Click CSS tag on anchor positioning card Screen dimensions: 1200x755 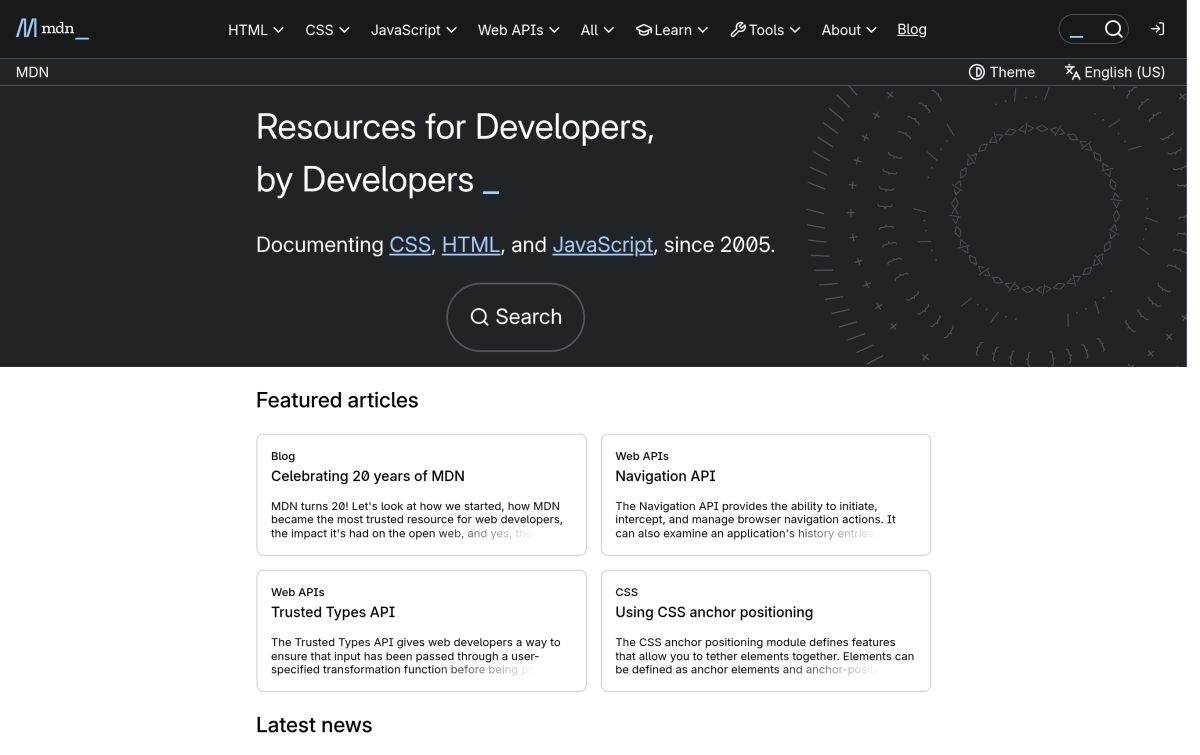coord(627,592)
